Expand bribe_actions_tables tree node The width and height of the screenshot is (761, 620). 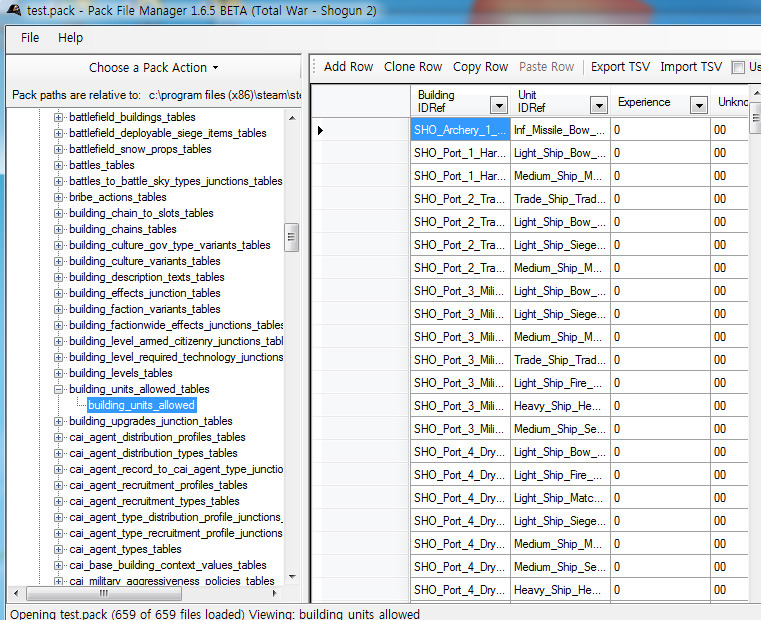pos(58,197)
